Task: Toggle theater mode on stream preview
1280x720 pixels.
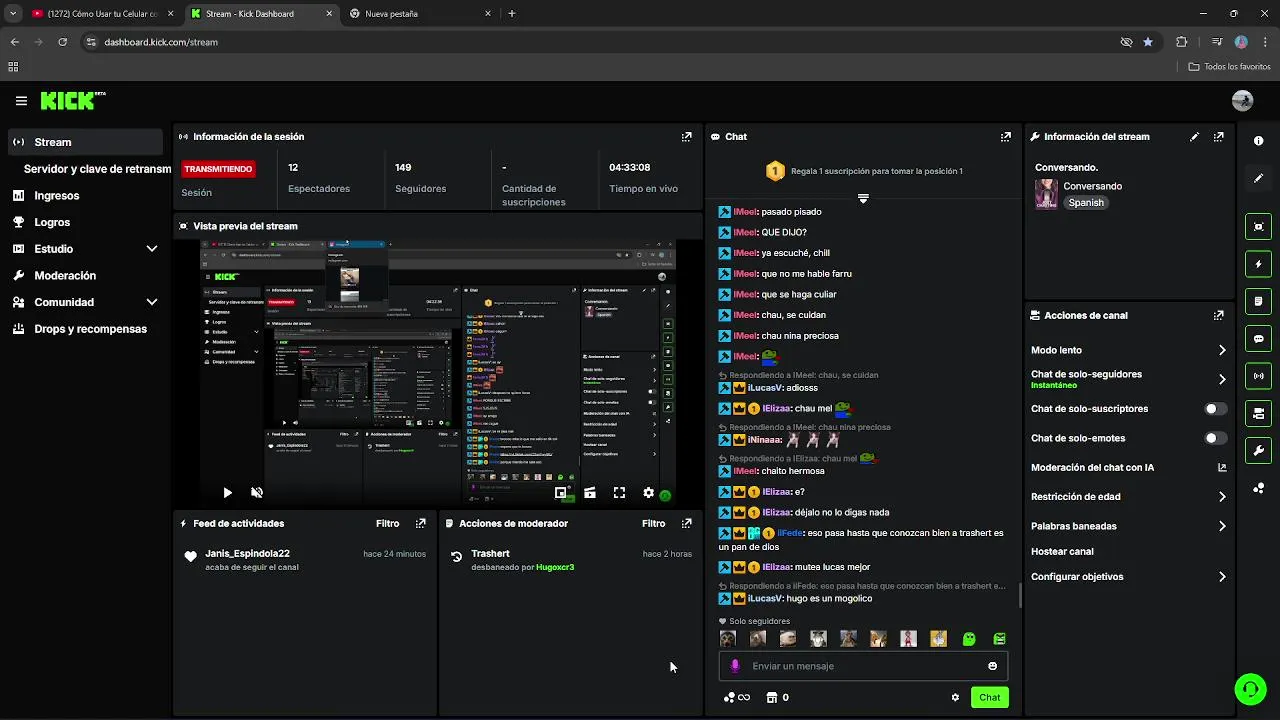Action: point(590,493)
